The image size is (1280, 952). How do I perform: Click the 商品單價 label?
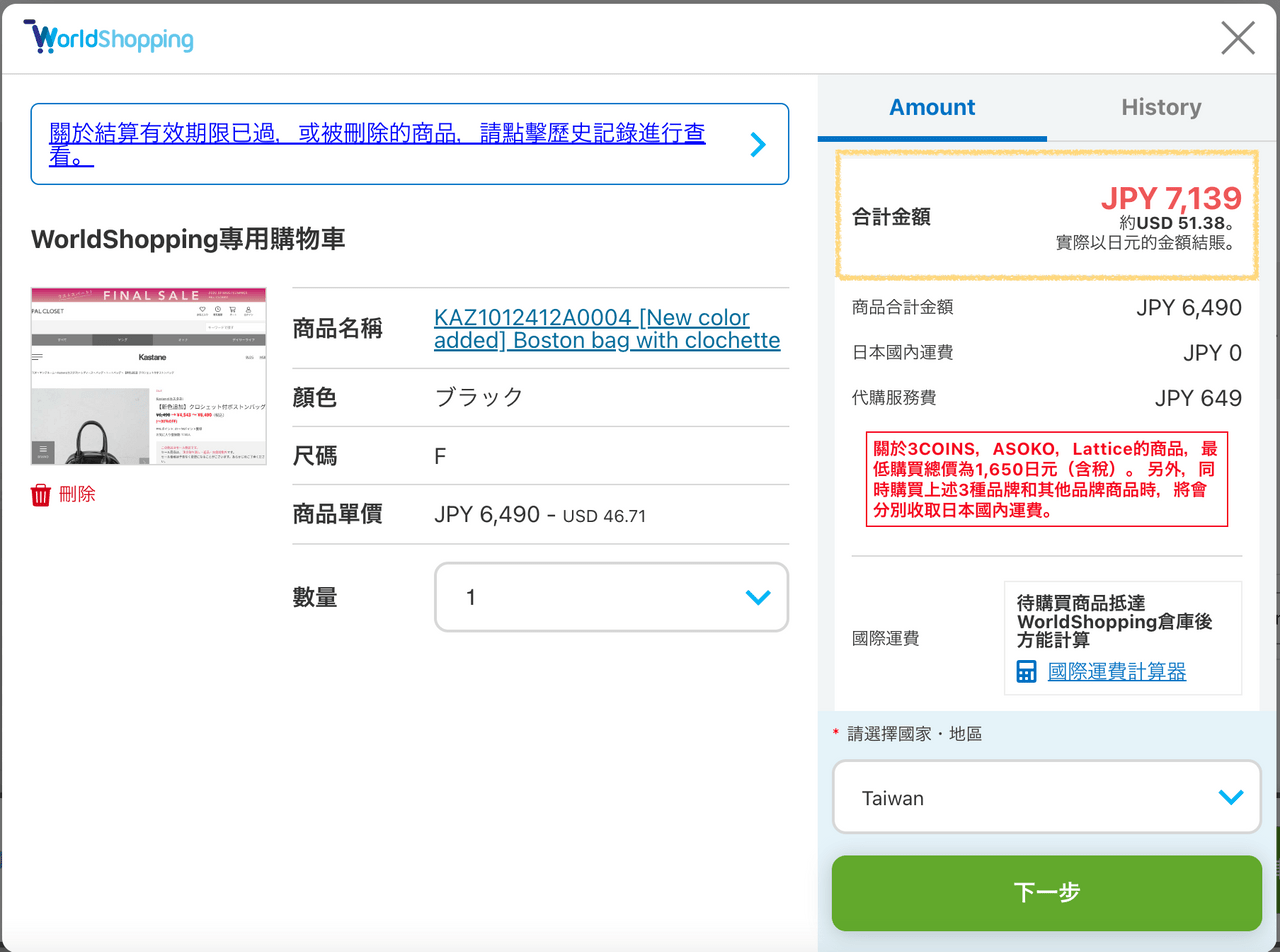[337, 515]
